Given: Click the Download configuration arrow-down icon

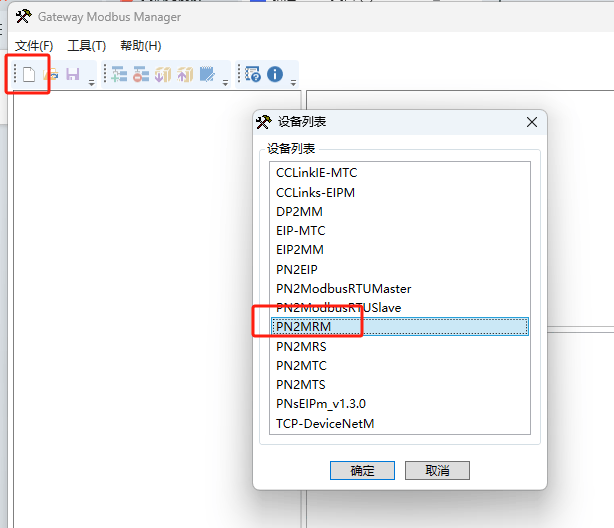Looking at the screenshot, I should click(x=163, y=74).
